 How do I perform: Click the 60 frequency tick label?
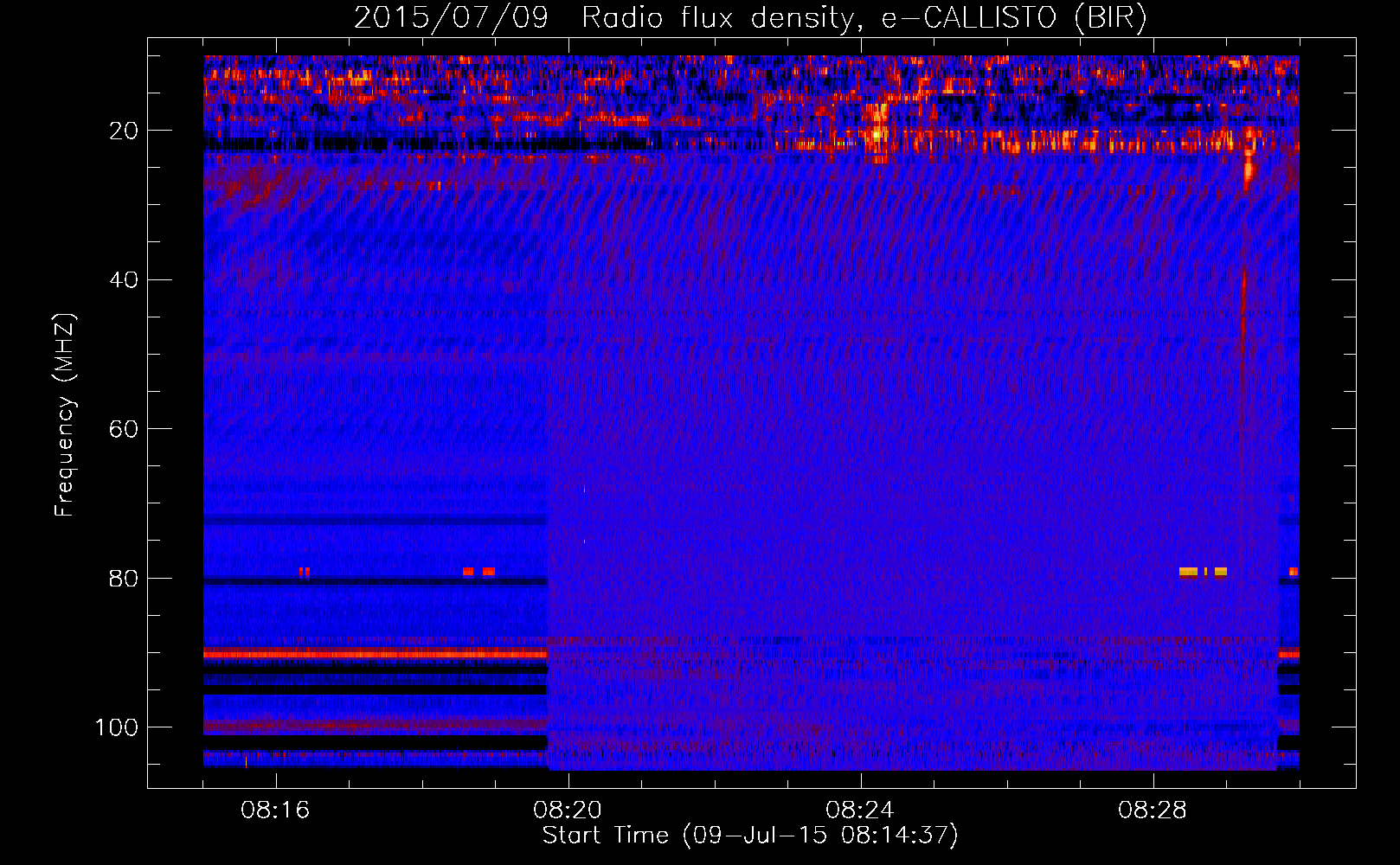coord(124,429)
